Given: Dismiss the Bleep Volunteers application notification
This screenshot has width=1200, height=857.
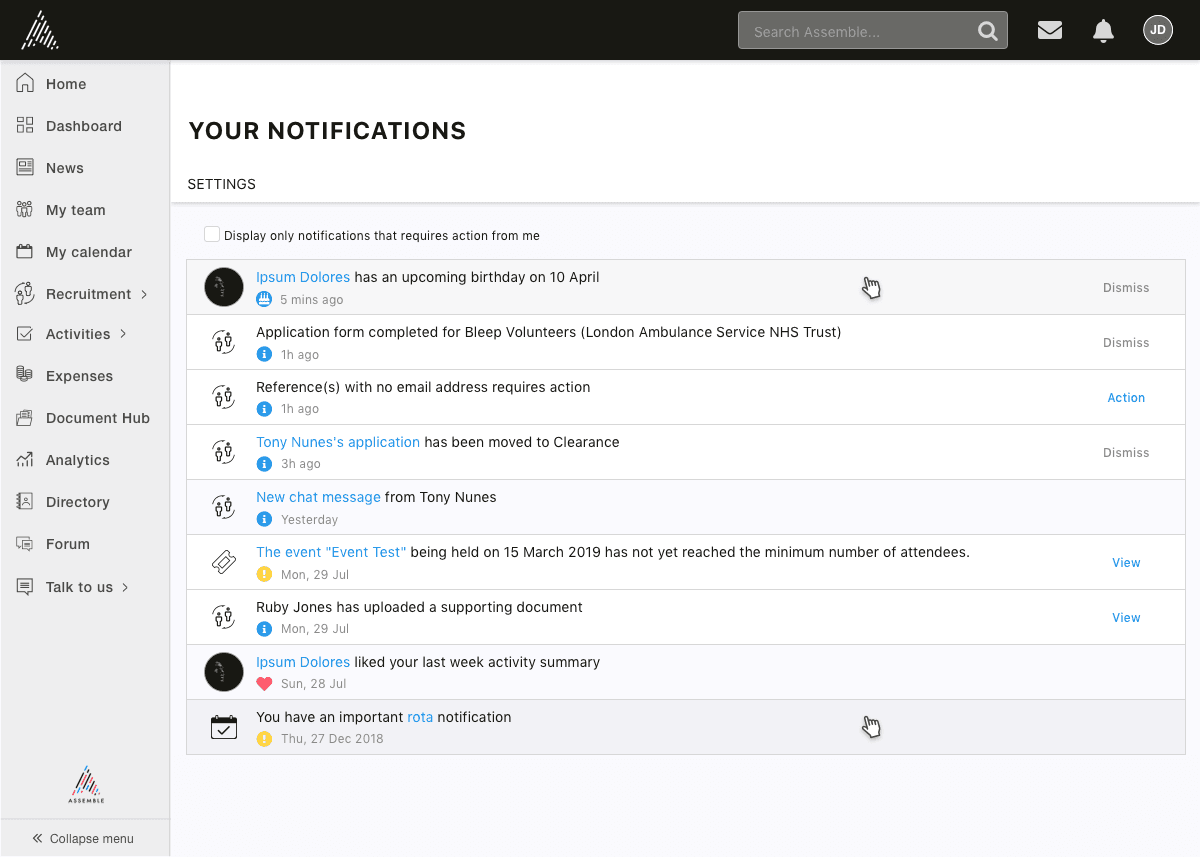Looking at the screenshot, I should (x=1126, y=343).
